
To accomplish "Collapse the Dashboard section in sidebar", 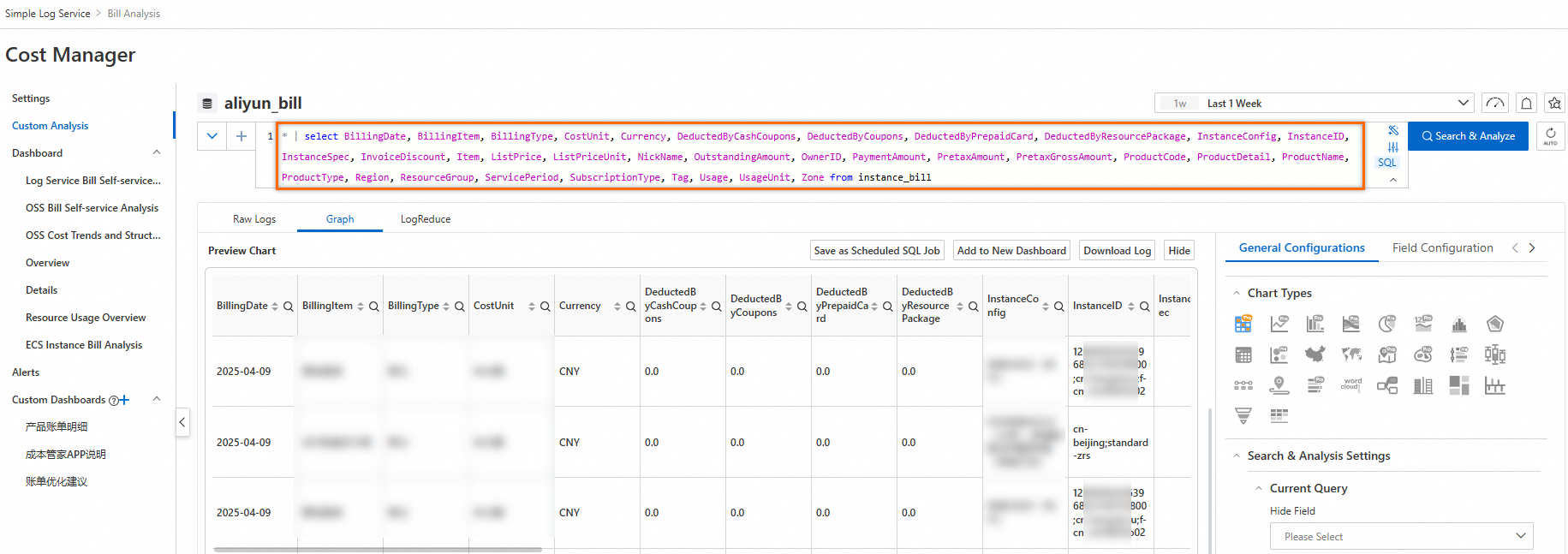I will click(157, 152).
